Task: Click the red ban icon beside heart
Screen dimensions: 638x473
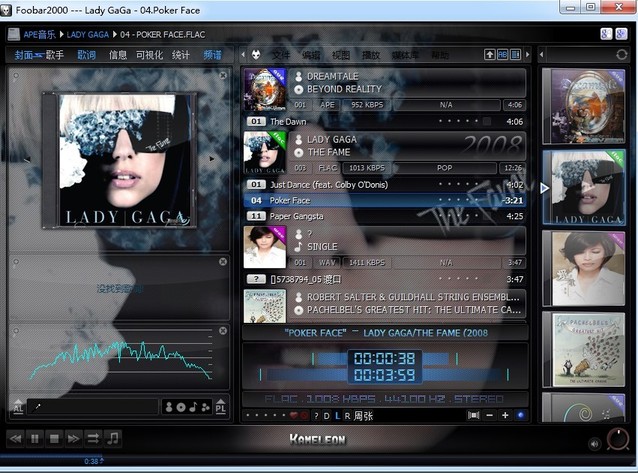Action: click(304, 416)
